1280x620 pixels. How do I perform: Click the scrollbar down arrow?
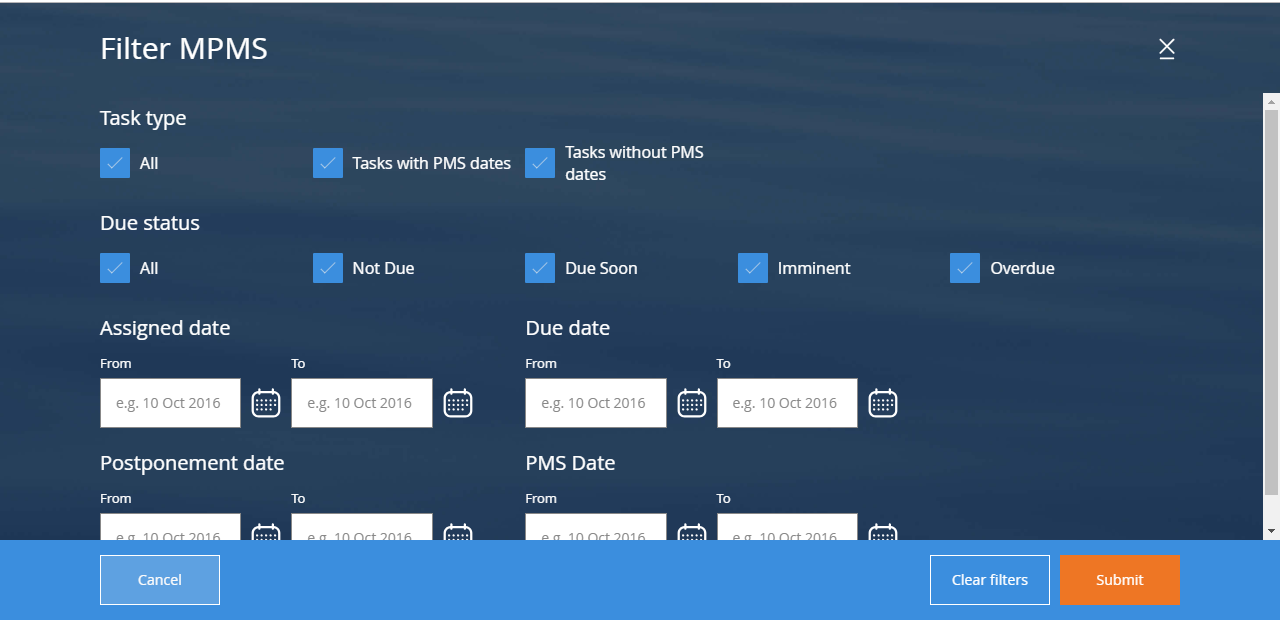1271,531
